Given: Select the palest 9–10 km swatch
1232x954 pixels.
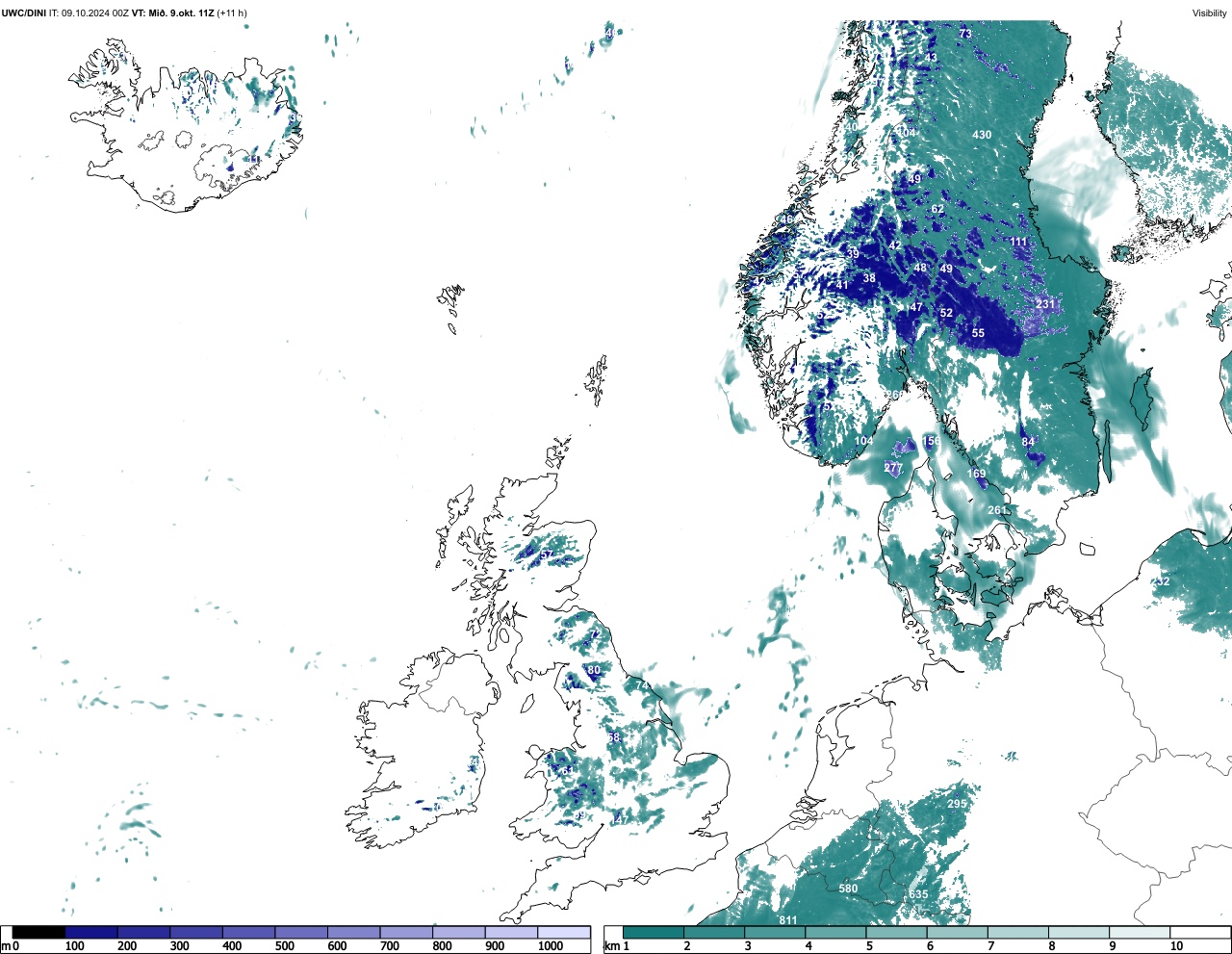Looking at the screenshot, I should [x=1140, y=933].
